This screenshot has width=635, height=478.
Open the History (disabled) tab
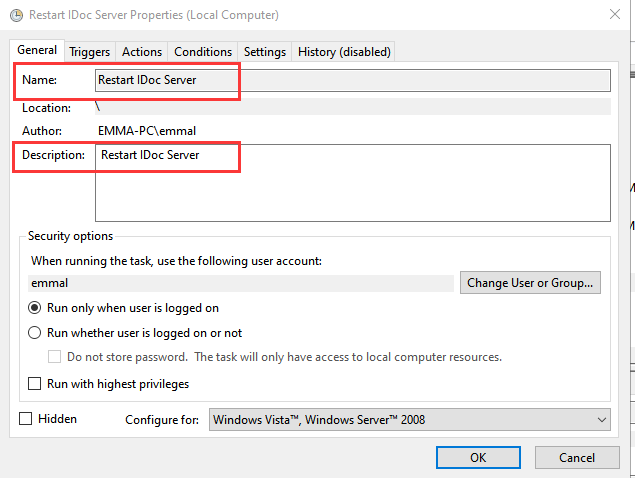point(344,52)
